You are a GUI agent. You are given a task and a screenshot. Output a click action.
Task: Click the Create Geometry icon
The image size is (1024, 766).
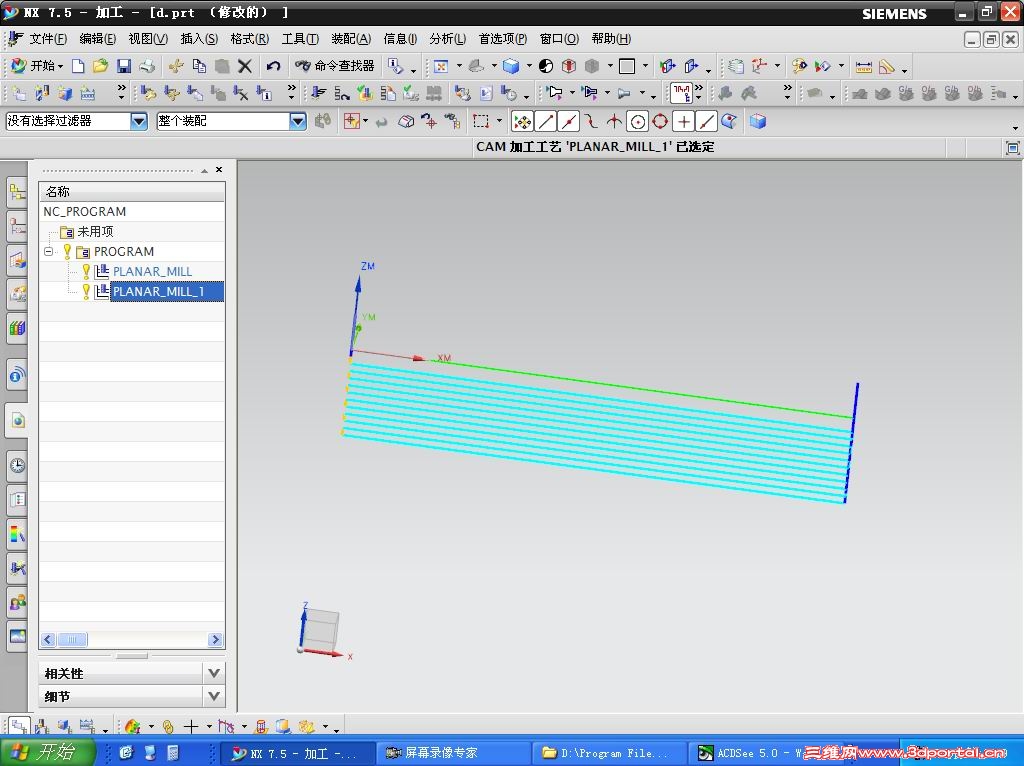65,93
